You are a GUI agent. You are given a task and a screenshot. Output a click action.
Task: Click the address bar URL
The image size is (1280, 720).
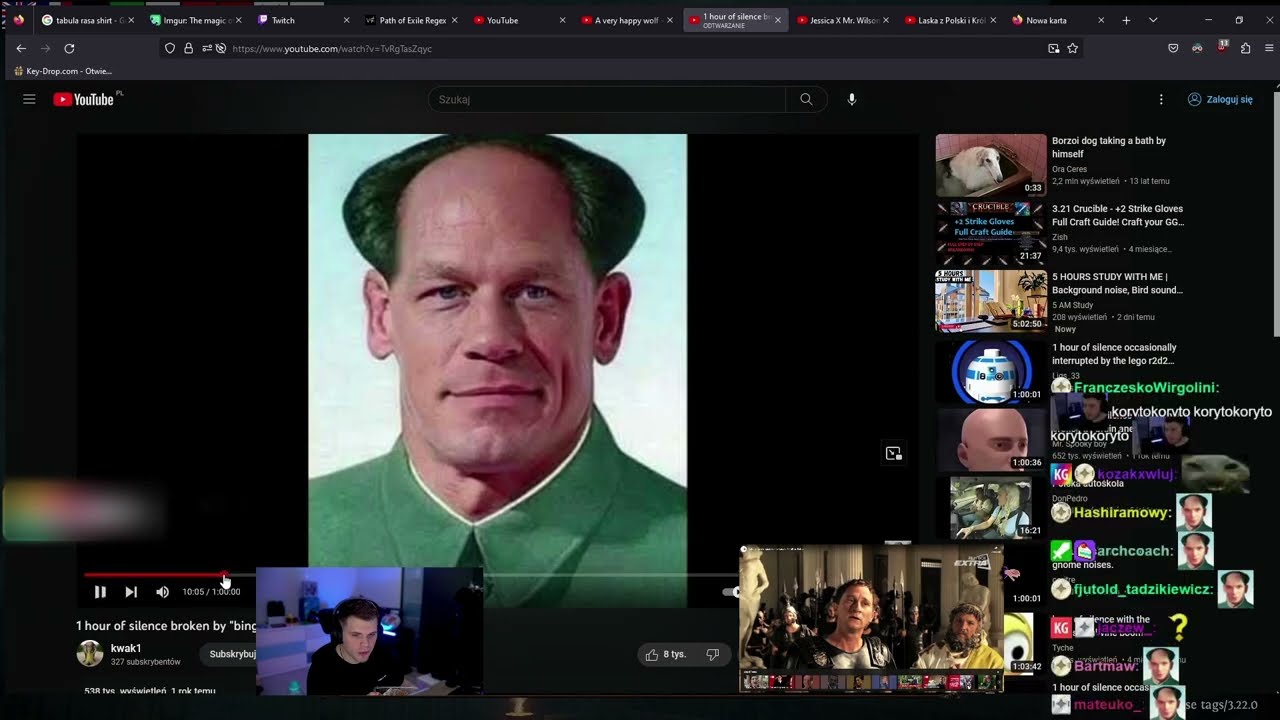[332, 48]
